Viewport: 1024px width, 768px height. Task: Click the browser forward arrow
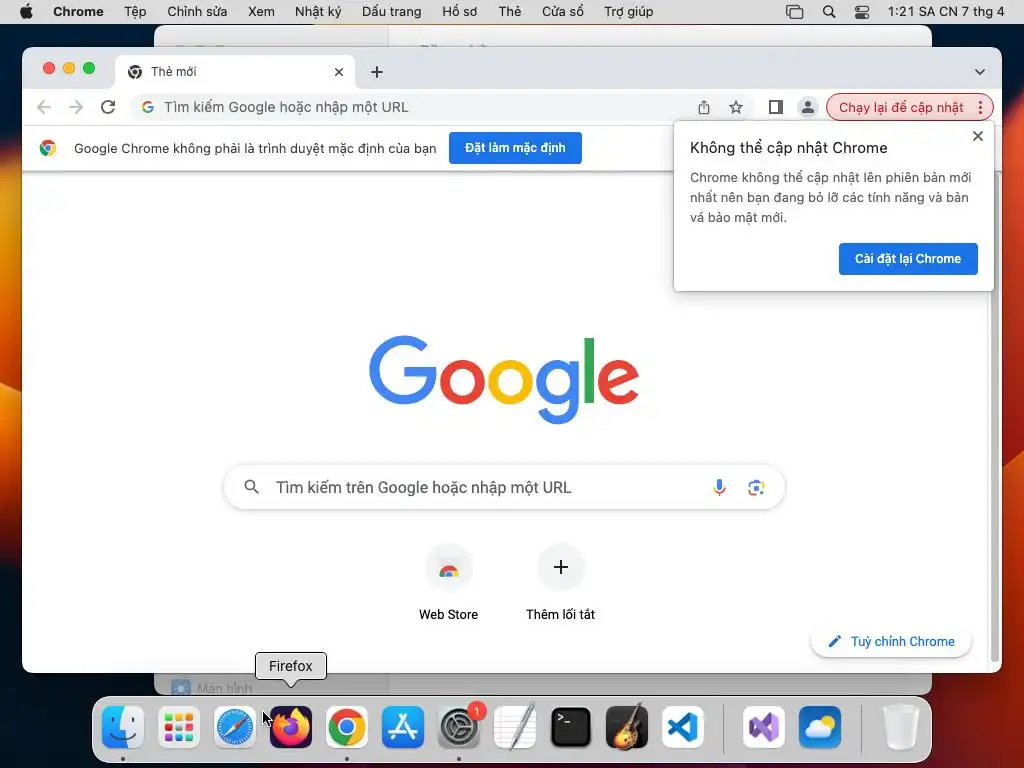point(76,107)
